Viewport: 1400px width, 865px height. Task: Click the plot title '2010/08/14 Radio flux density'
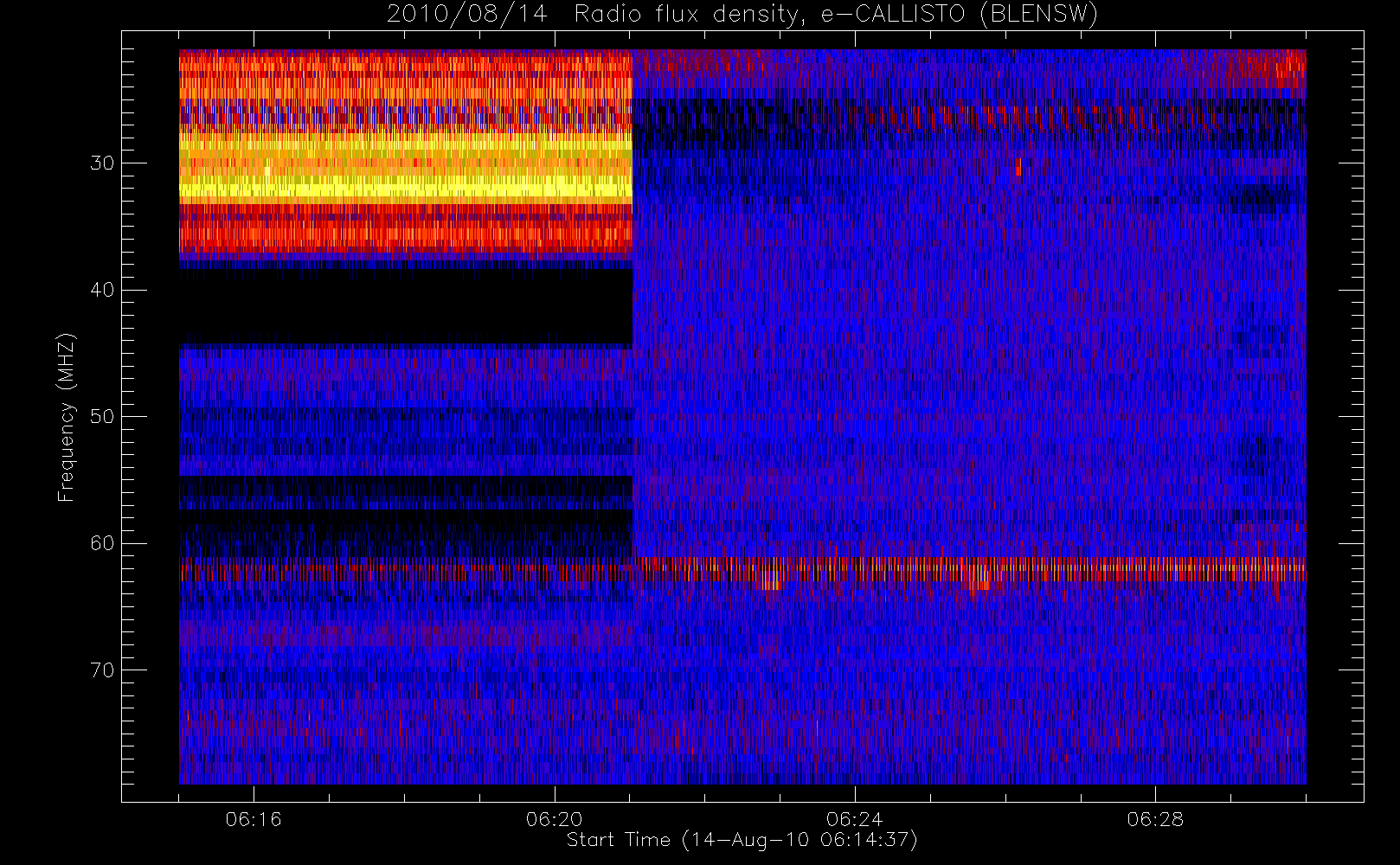[742, 15]
